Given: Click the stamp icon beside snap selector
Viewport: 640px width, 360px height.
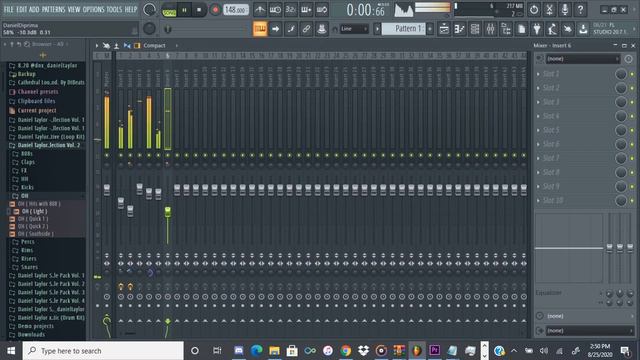Looking at the screenshot, I should click(322, 29).
